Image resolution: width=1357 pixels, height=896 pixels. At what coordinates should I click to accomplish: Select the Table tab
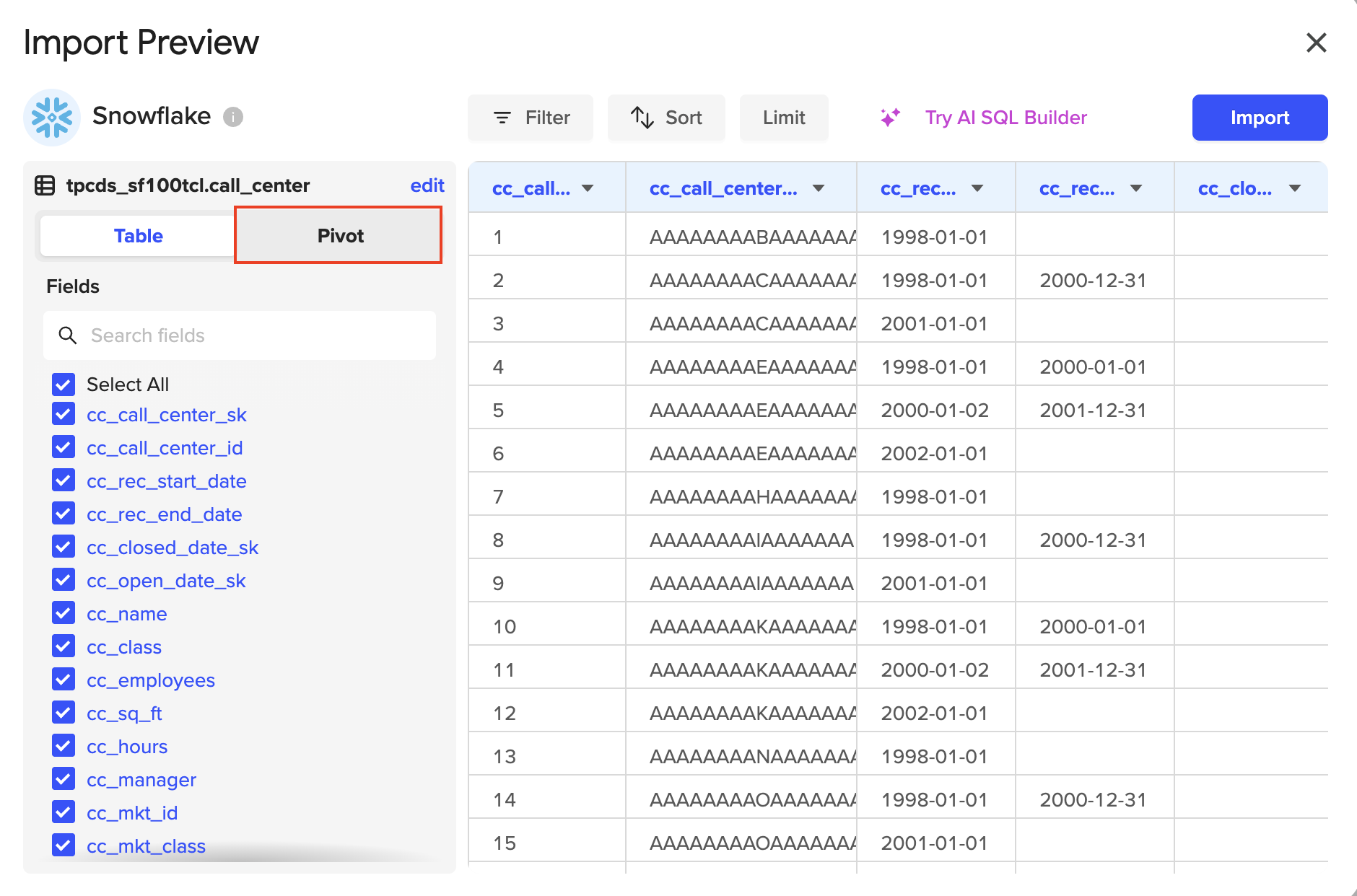coord(138,236)
